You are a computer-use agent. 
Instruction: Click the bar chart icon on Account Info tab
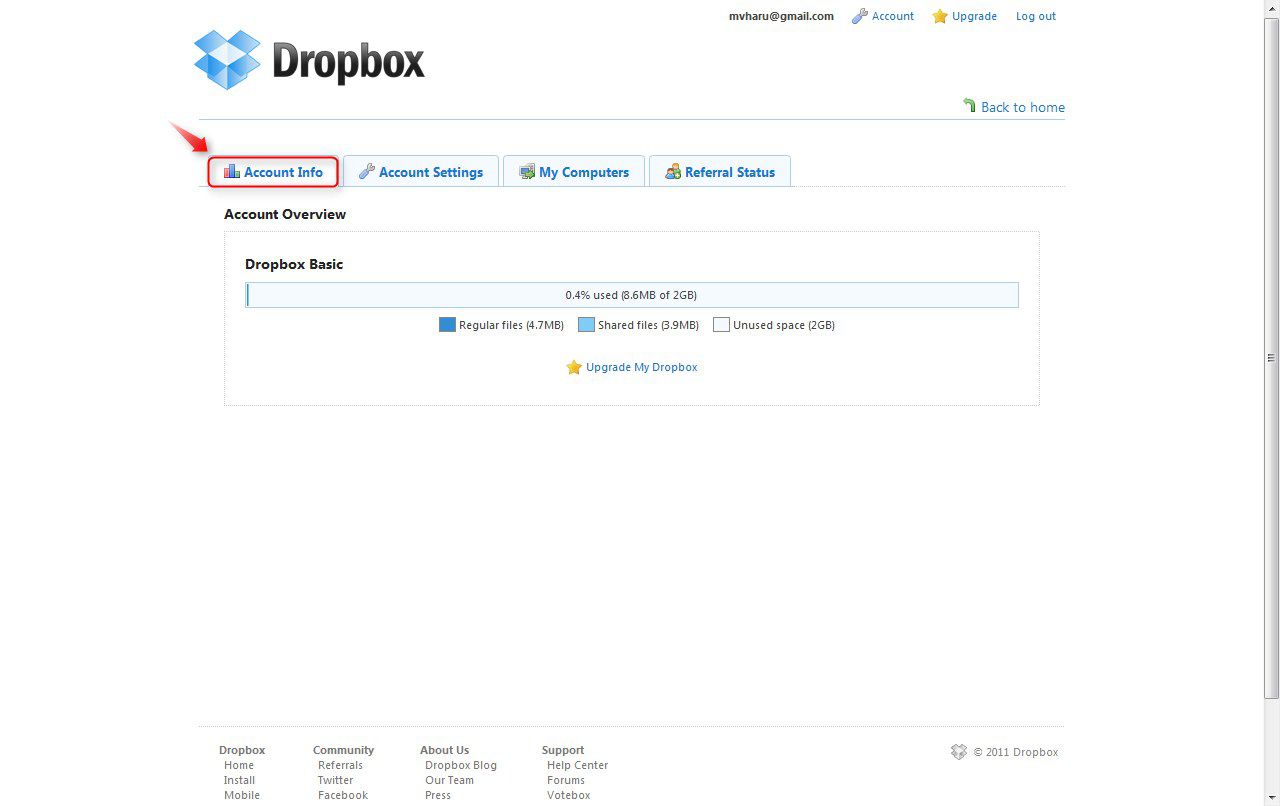click(x=231, y=172)
